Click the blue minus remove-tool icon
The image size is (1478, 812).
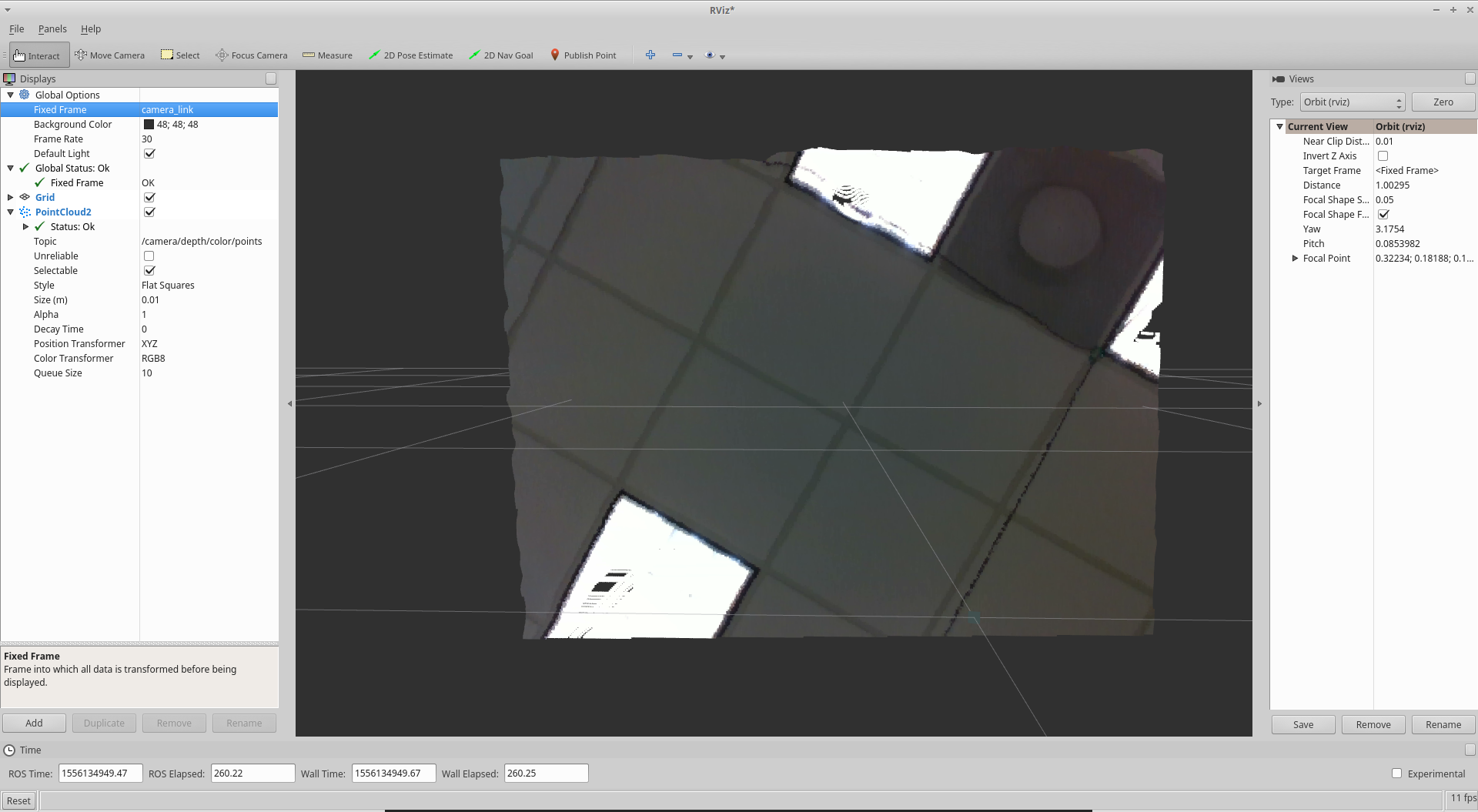pos(677,55)
